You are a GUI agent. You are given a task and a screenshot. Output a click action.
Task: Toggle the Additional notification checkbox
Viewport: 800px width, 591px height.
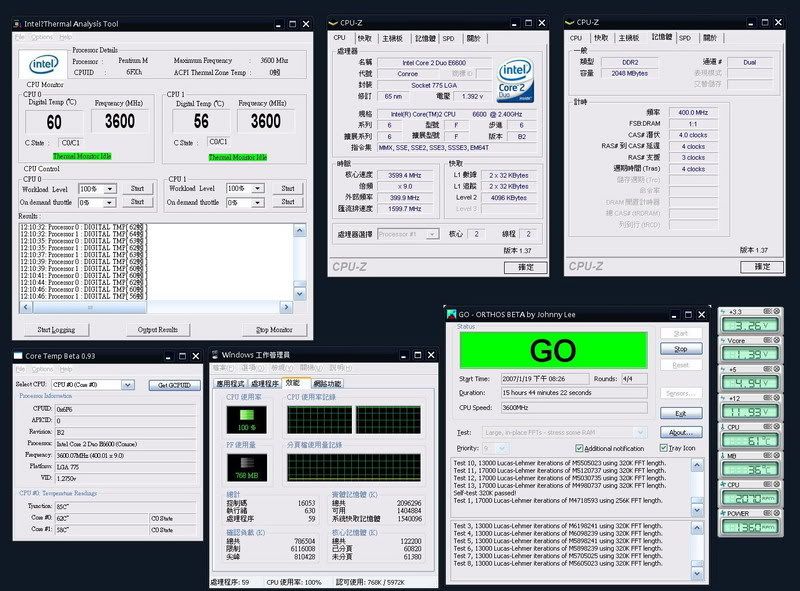point(579,448)
